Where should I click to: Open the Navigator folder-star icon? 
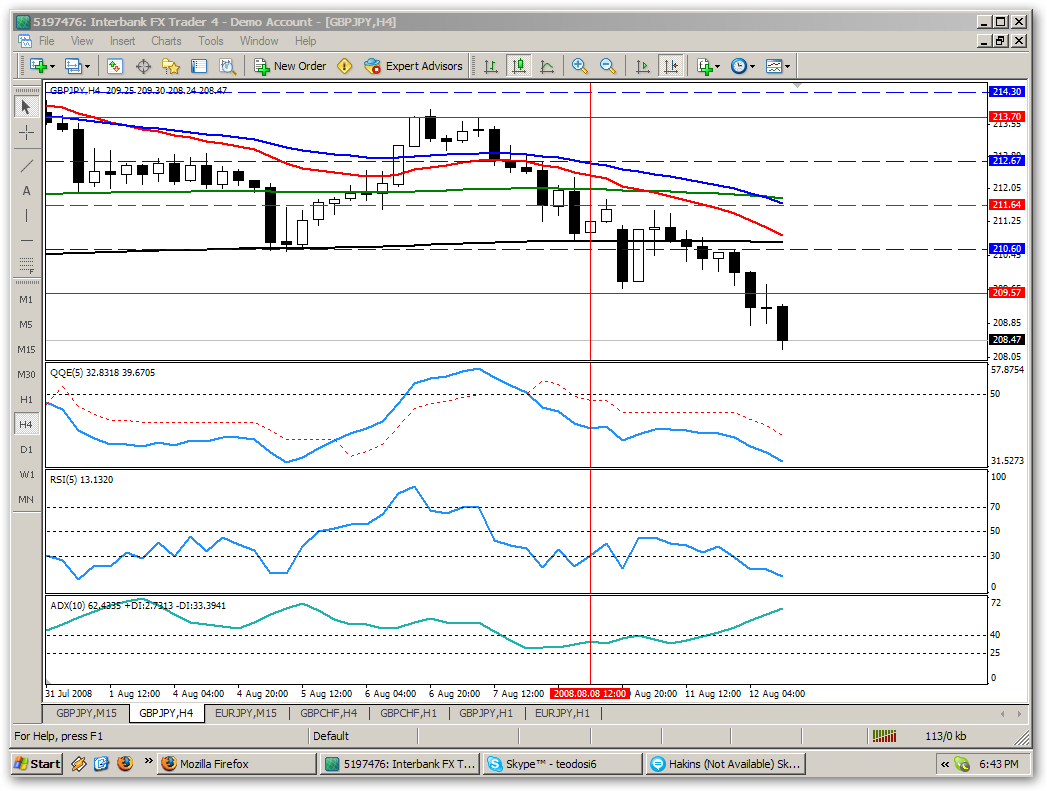(171, 66)
